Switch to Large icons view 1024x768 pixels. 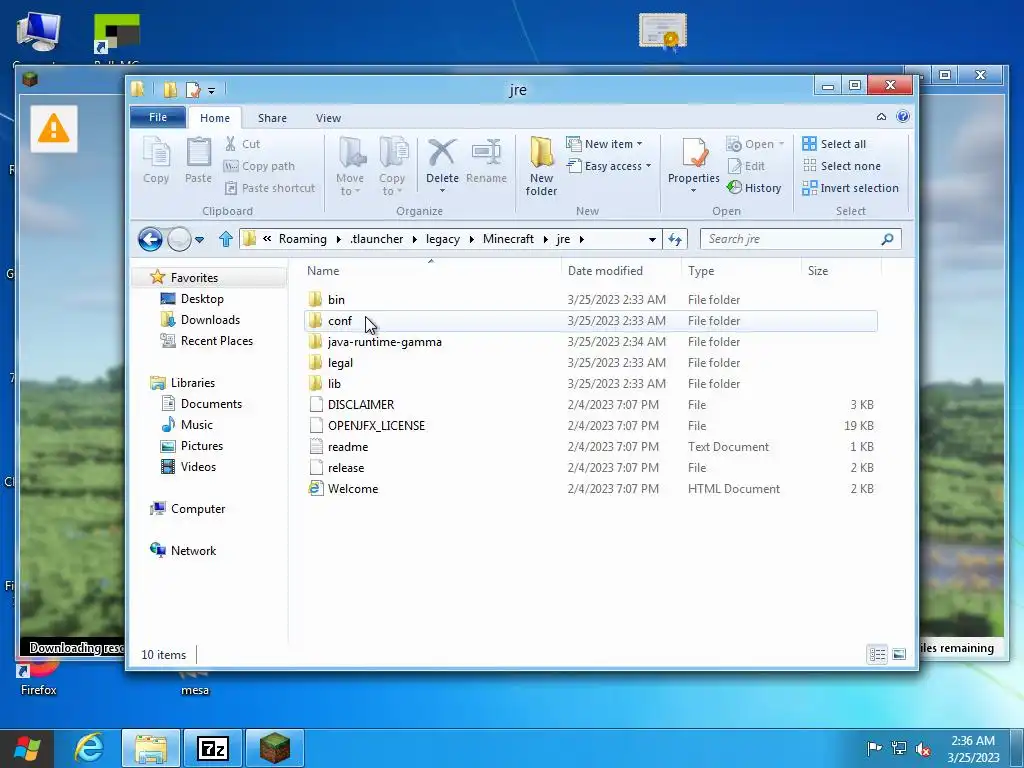(899, 654)
